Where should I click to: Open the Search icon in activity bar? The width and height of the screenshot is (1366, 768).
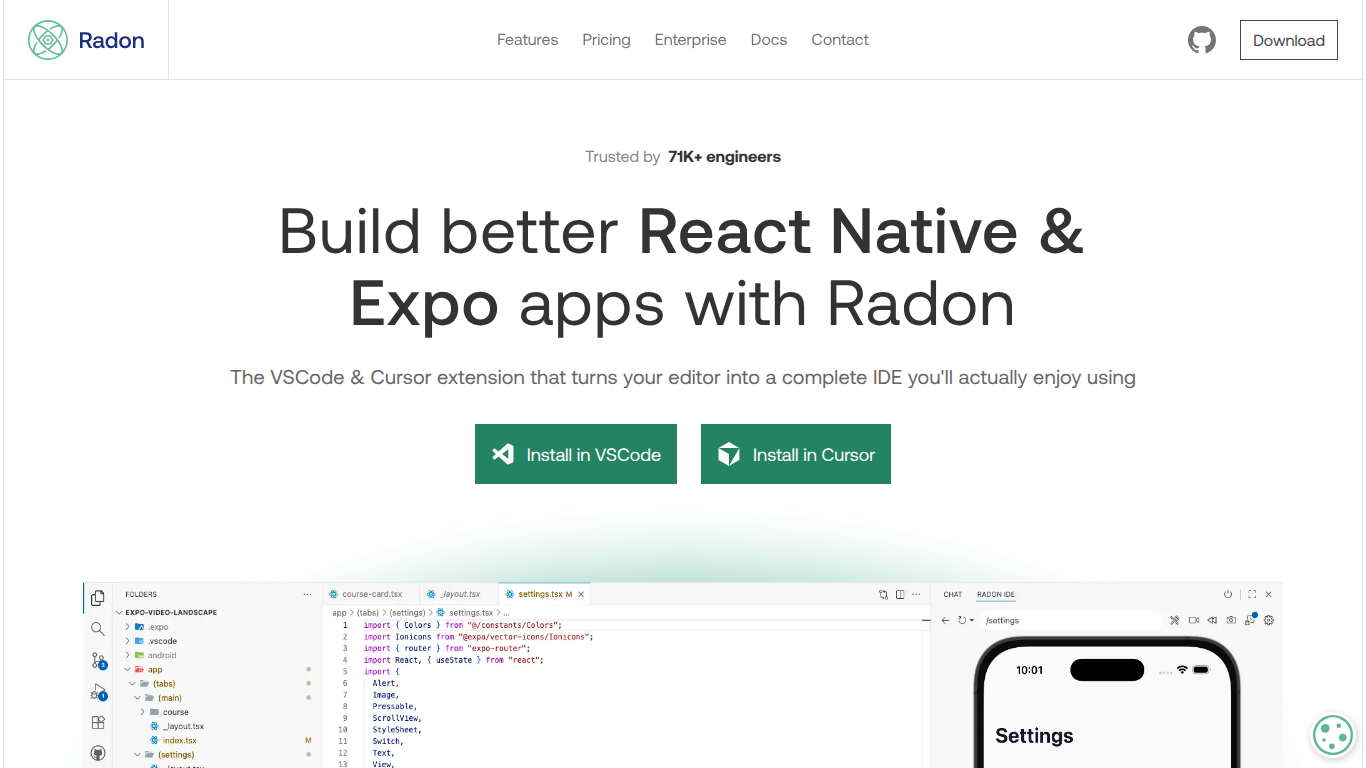coord(98,629)
